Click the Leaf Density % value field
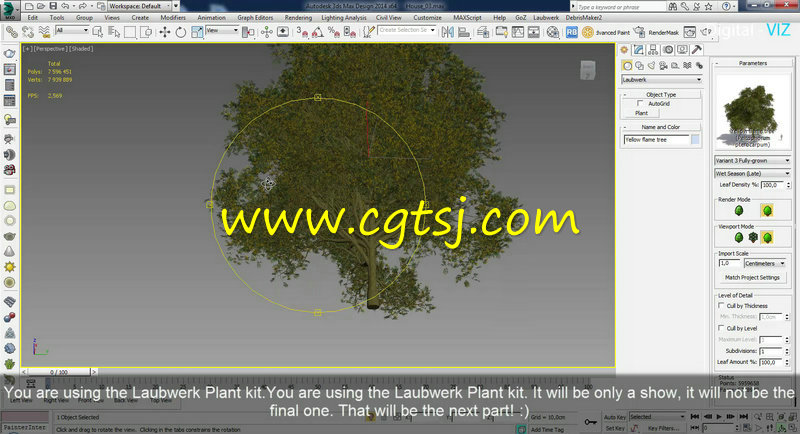Viewport: 800px width, 434px height. click(772, 185)
